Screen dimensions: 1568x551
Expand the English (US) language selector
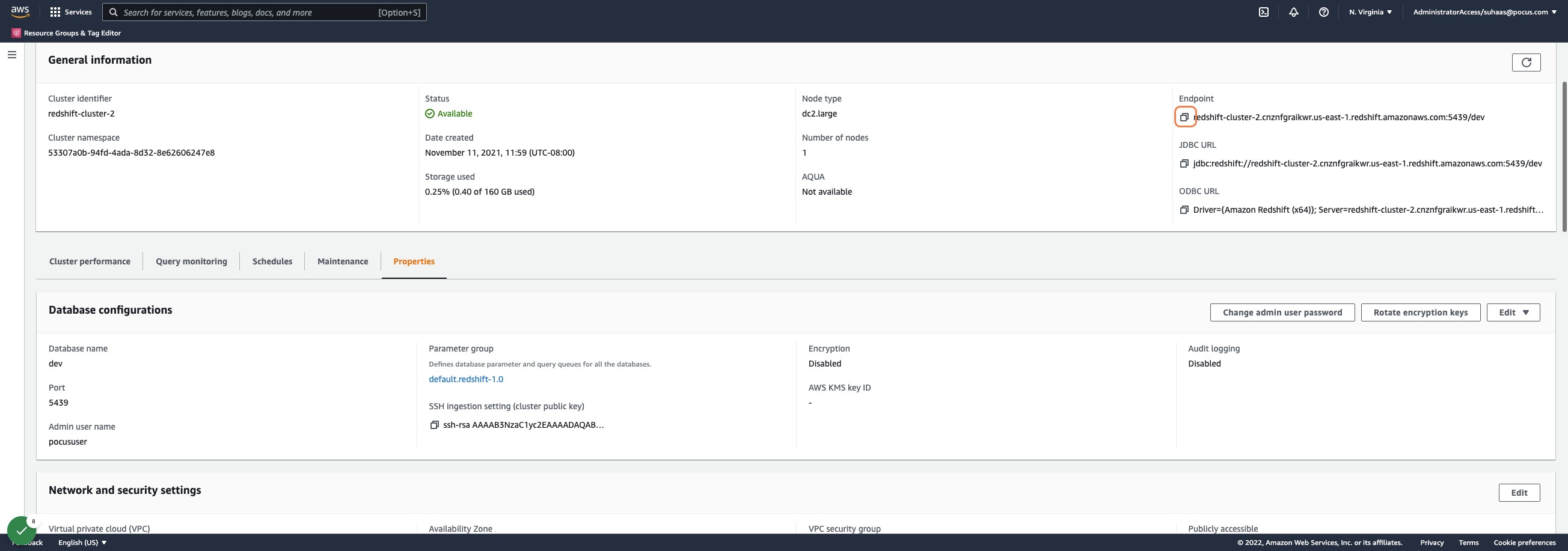click(x=82, y=543)
